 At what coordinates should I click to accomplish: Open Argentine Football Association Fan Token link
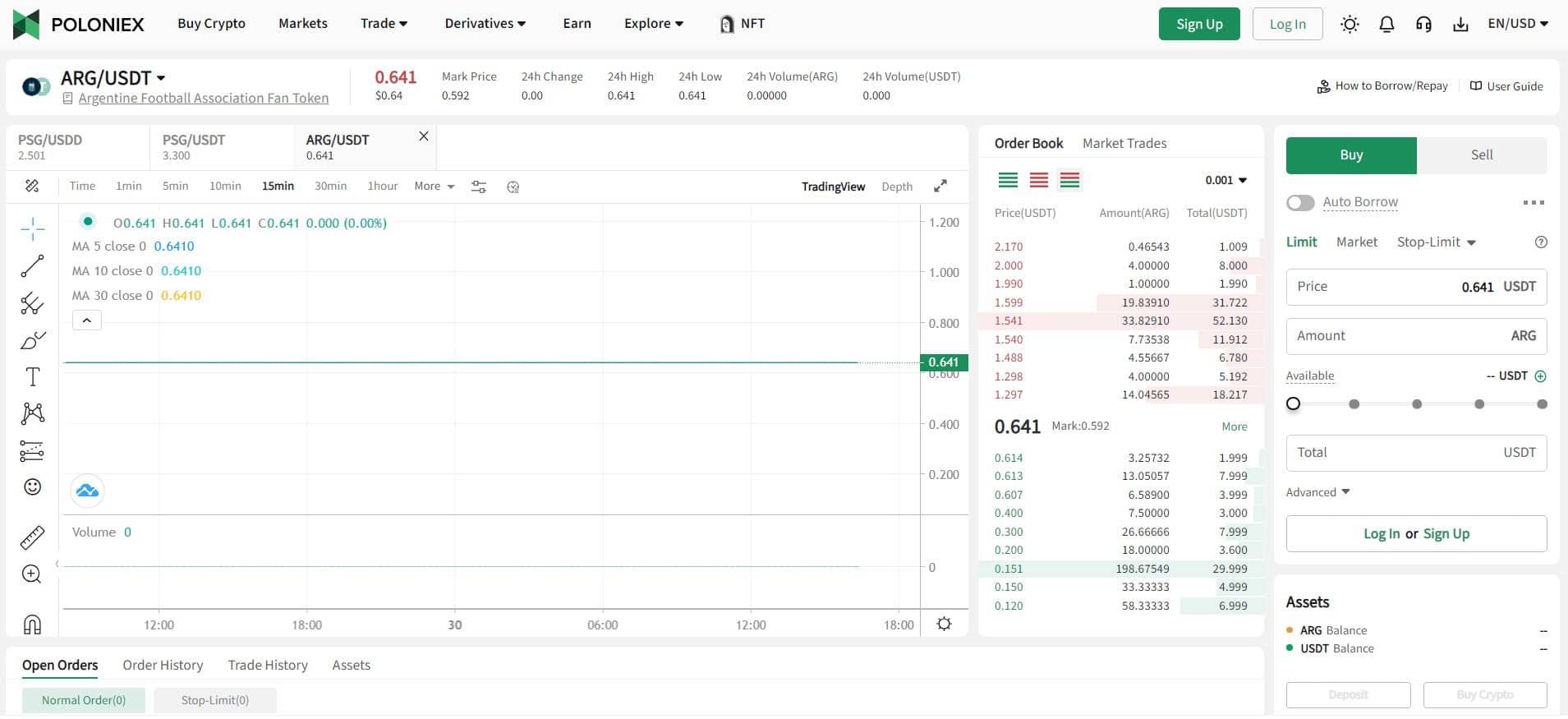pos(204,99)
